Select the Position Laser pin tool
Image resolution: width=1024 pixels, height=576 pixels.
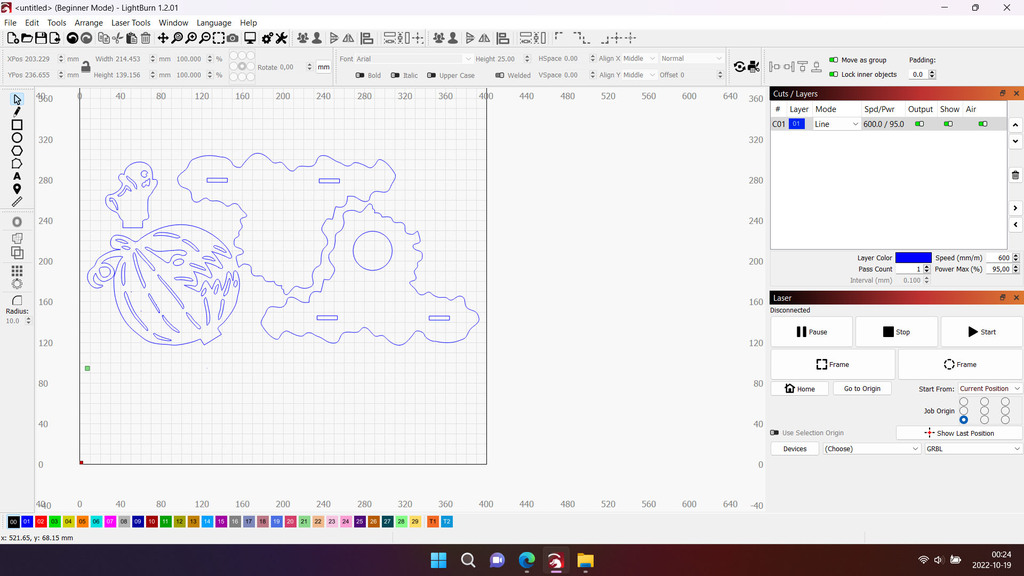click(17, 189)
